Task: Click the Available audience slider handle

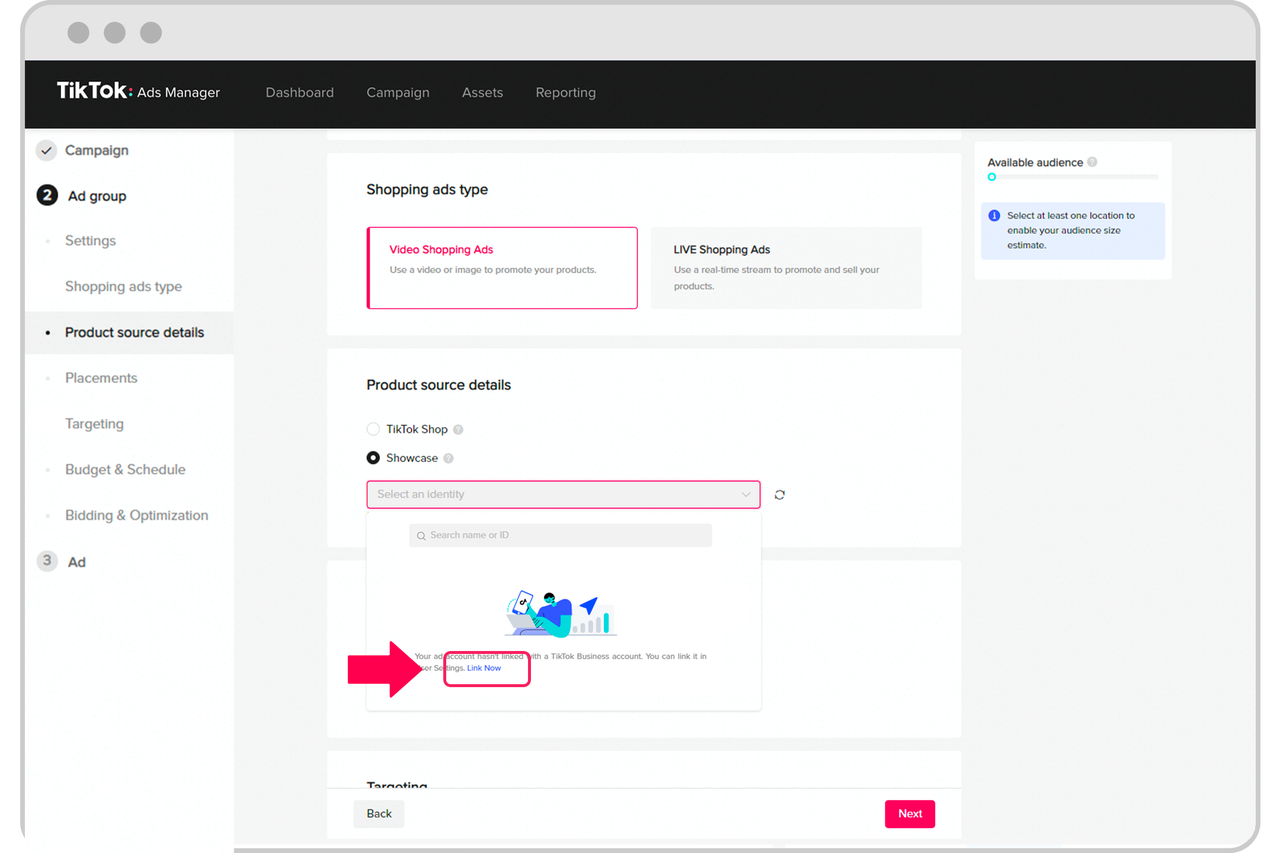Action: point(992,177)
